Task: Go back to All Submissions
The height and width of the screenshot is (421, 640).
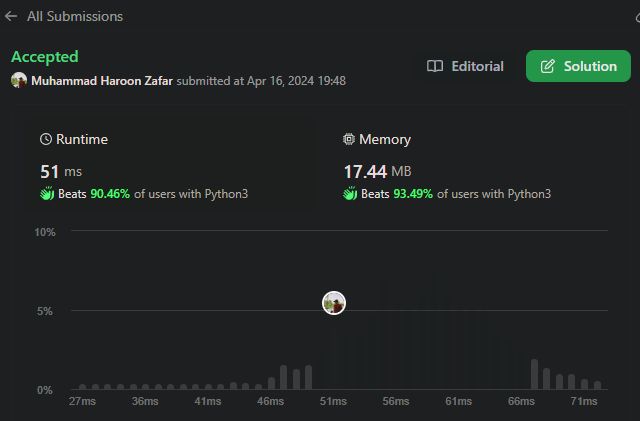Action: [75, 16]
